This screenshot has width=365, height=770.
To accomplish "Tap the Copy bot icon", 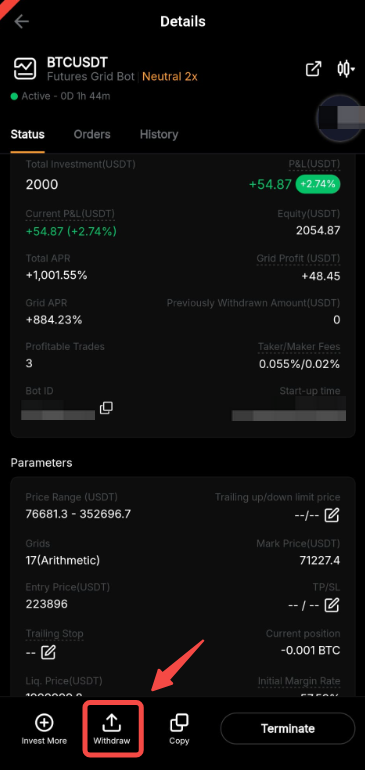I will coord(179,722).
